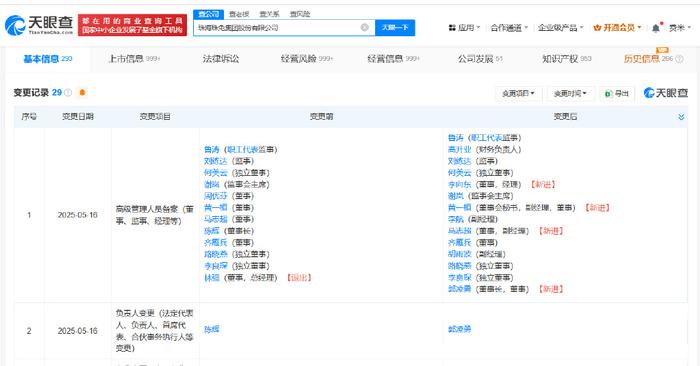Click the red promotional banner beside logo
The height and width of the screenshot is (366, 700).
tap(132, 25)
